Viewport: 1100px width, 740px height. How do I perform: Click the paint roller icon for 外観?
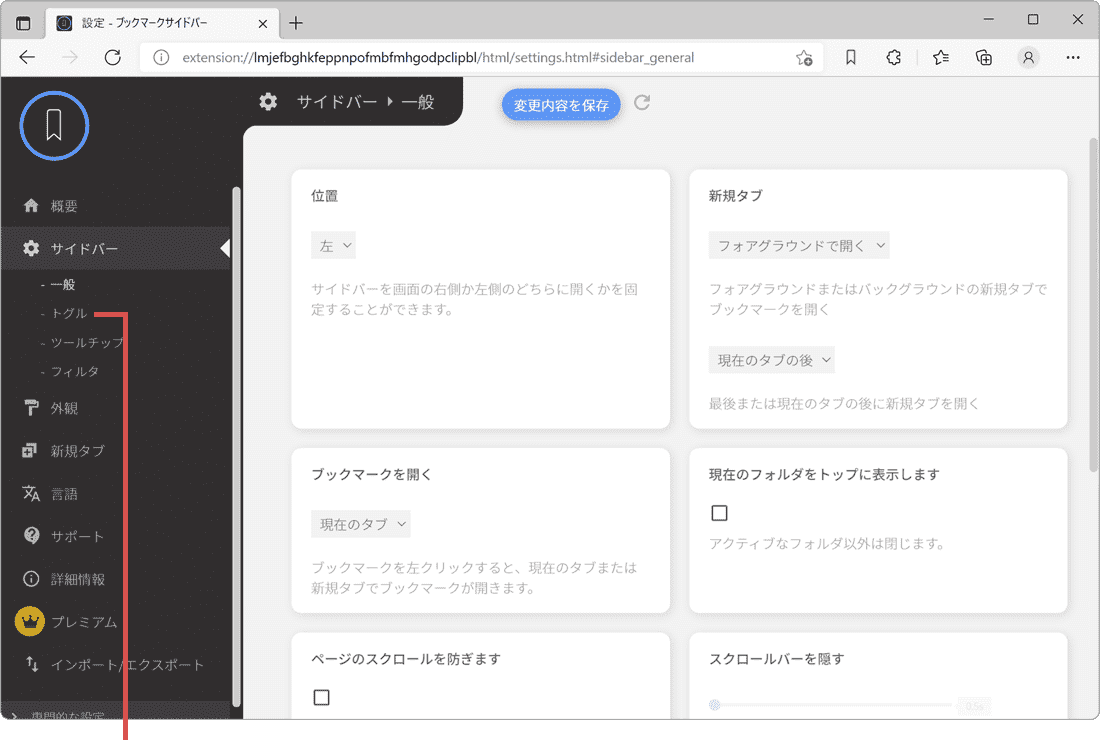coord(31,408)
